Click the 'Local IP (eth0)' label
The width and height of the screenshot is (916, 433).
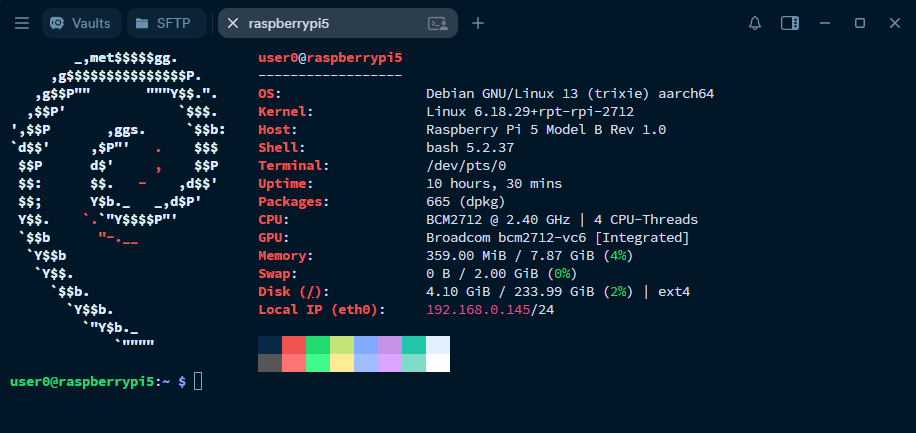pos(318,310)
